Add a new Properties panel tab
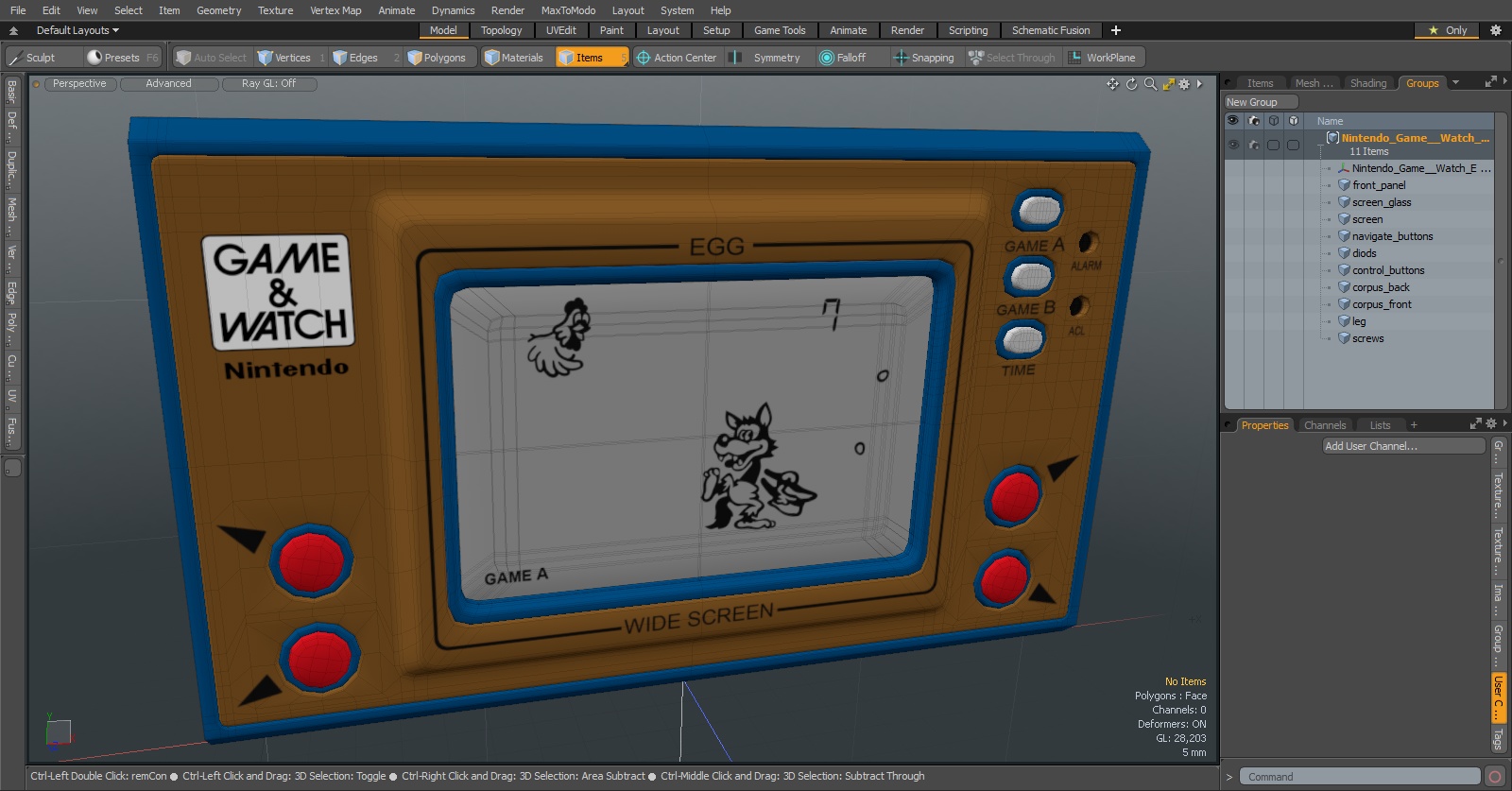The width and height of the screenshot is (1512, 791). tap(1414, 425)
